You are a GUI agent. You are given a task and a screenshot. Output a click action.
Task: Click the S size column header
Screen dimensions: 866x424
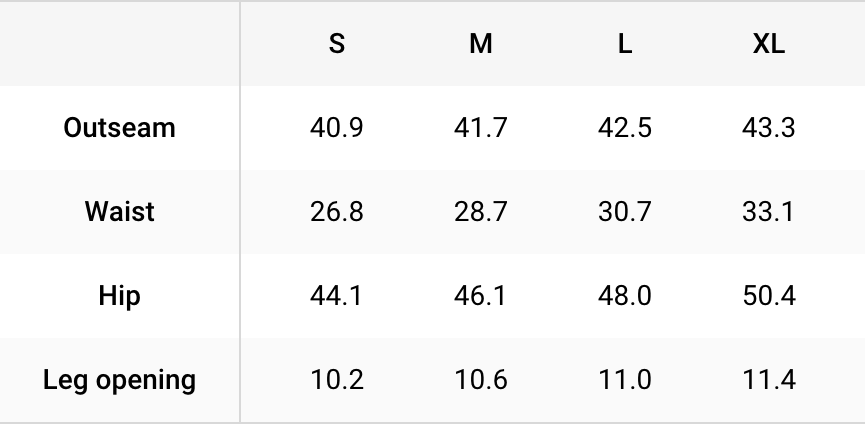point(337,44)
